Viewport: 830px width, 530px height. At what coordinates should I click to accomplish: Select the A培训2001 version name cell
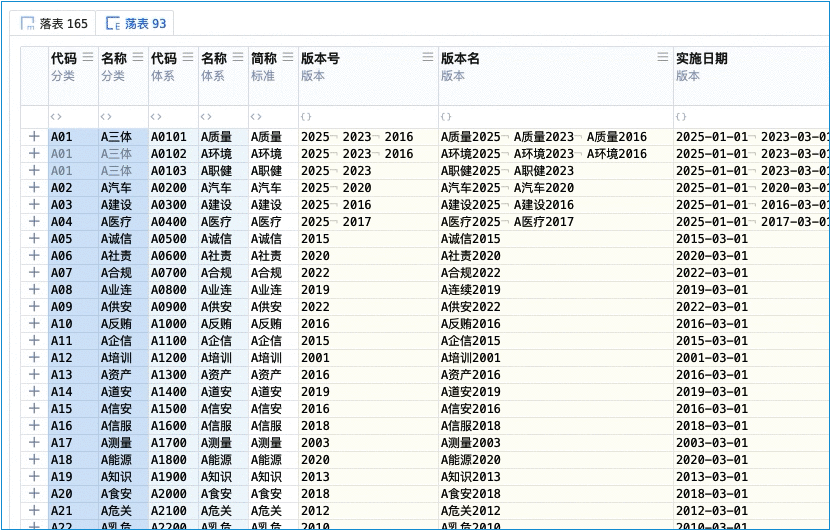coord(471,358)
